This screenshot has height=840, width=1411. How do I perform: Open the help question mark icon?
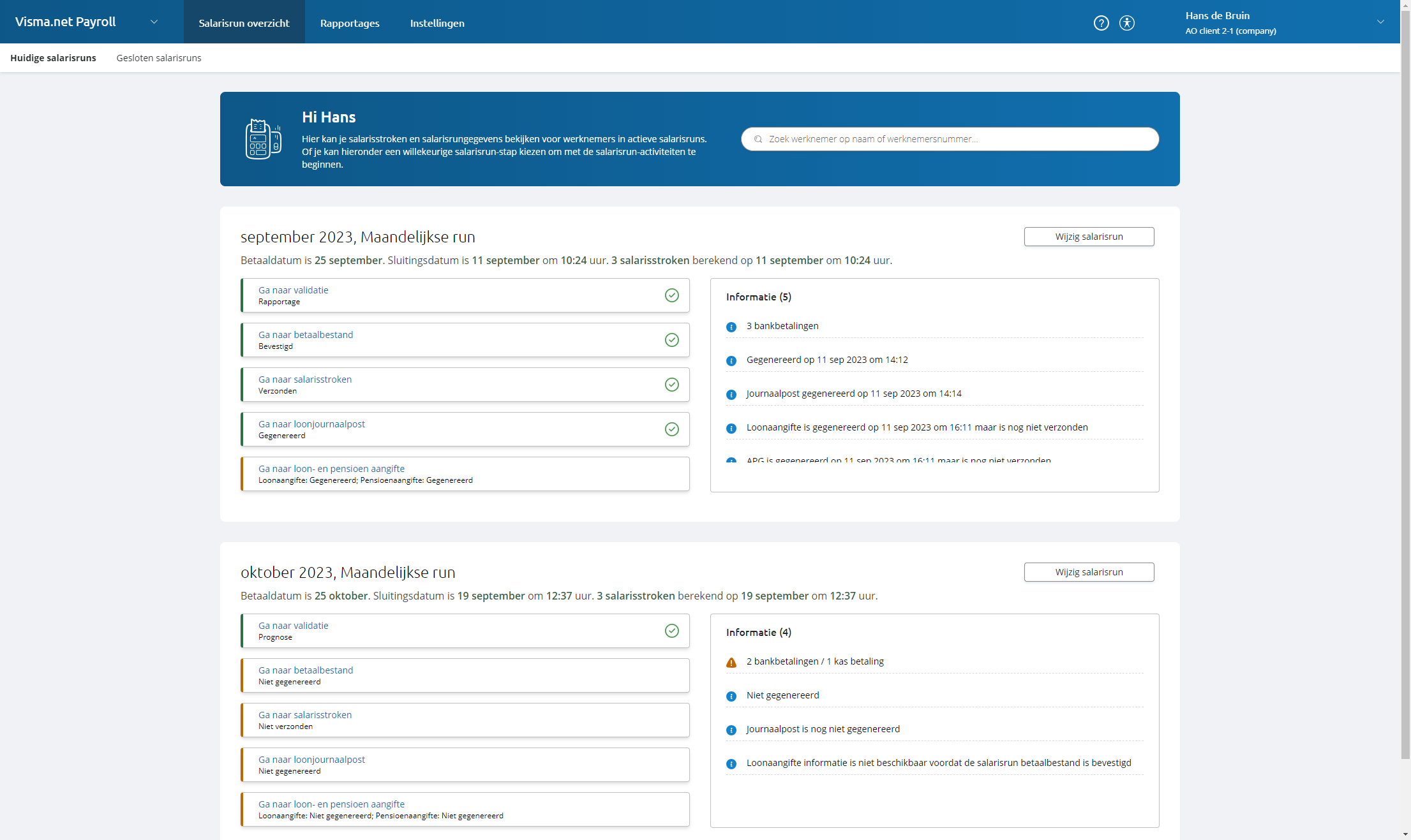pos(1101,23)
